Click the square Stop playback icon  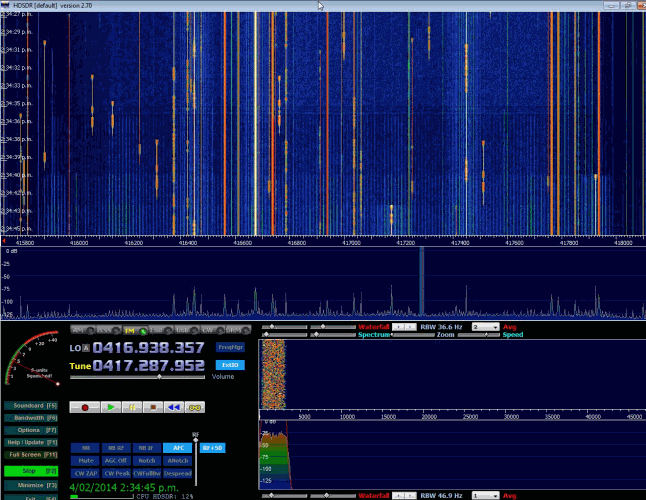click(152, 407)
